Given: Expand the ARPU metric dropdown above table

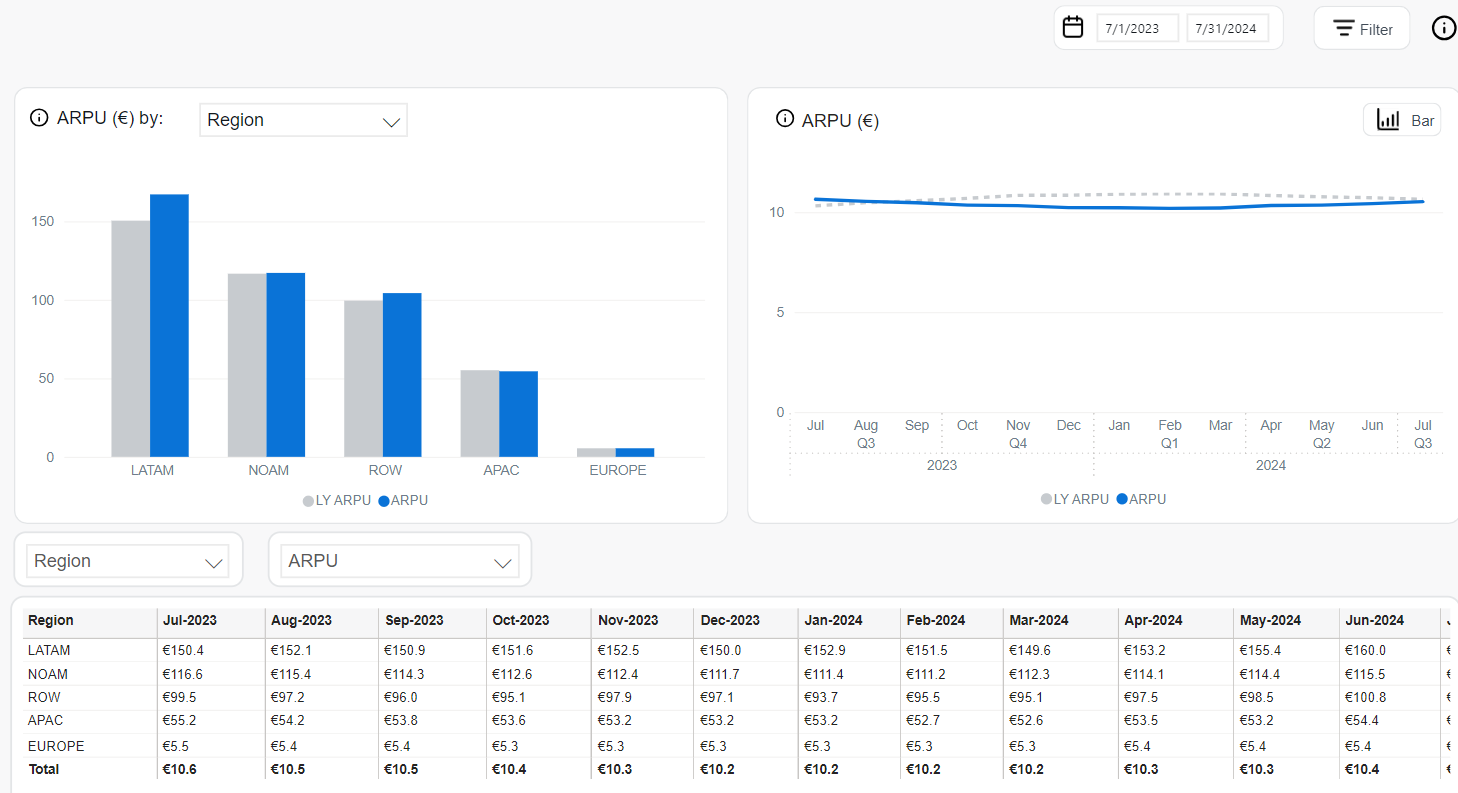Looking at the screenshot, I should 400,561.
